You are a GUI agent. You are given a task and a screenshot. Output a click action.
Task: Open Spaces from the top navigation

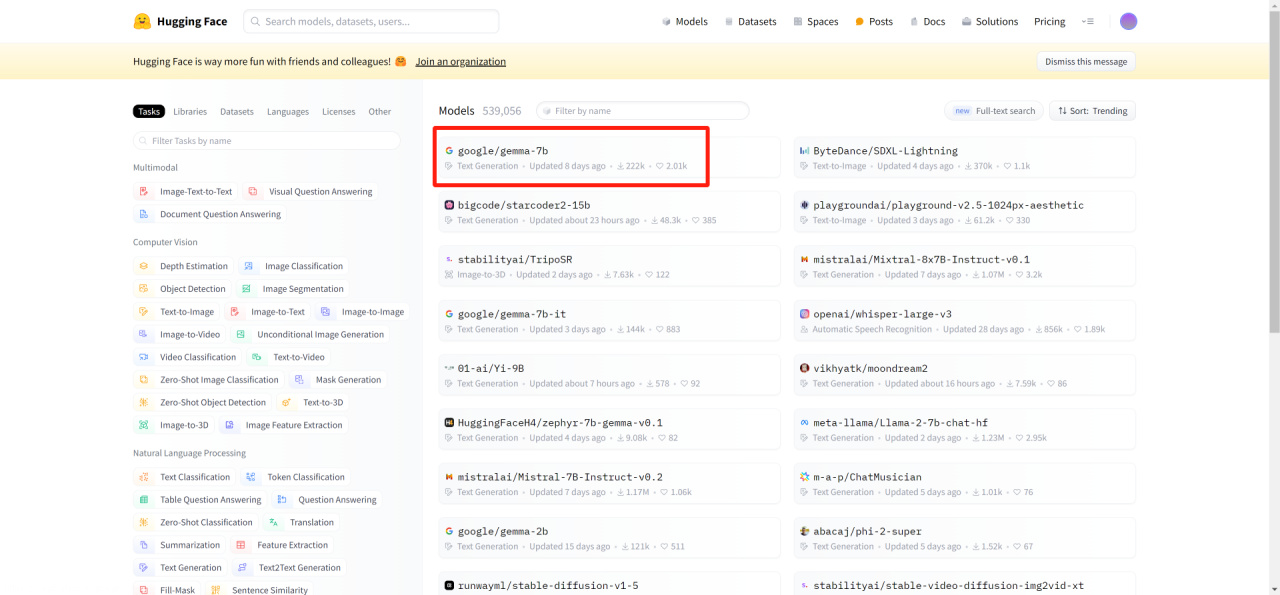tap(816, 21)
